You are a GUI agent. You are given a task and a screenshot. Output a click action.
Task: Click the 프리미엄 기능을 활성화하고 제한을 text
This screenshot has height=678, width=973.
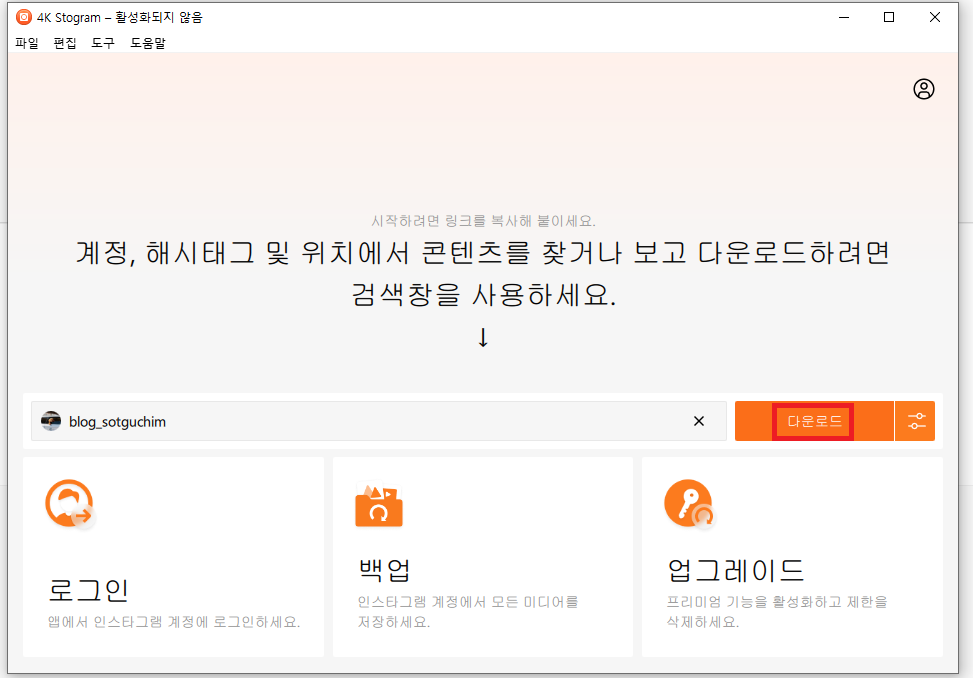(777, 602)
